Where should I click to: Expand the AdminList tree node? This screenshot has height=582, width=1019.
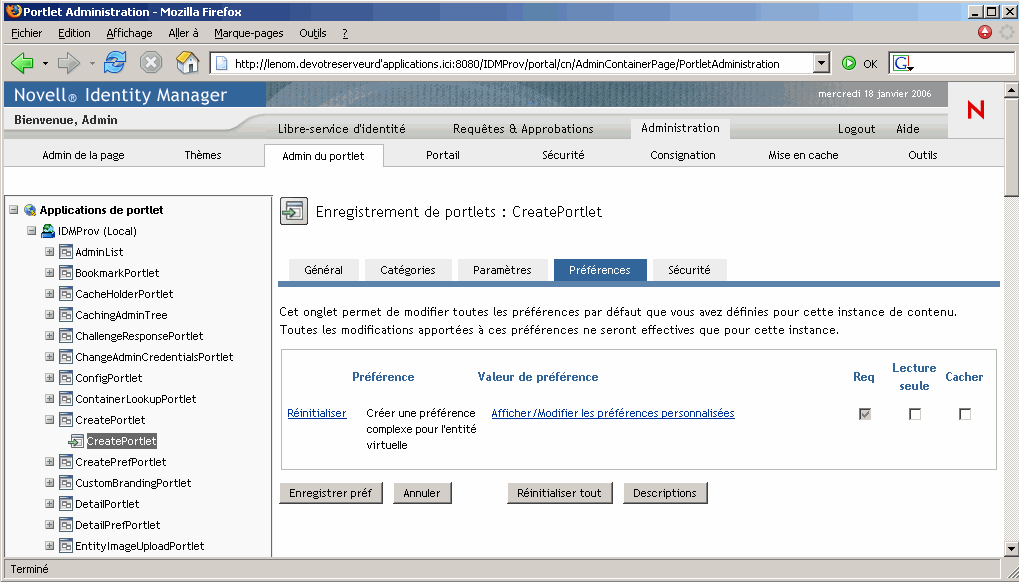[x=49, y=252]
